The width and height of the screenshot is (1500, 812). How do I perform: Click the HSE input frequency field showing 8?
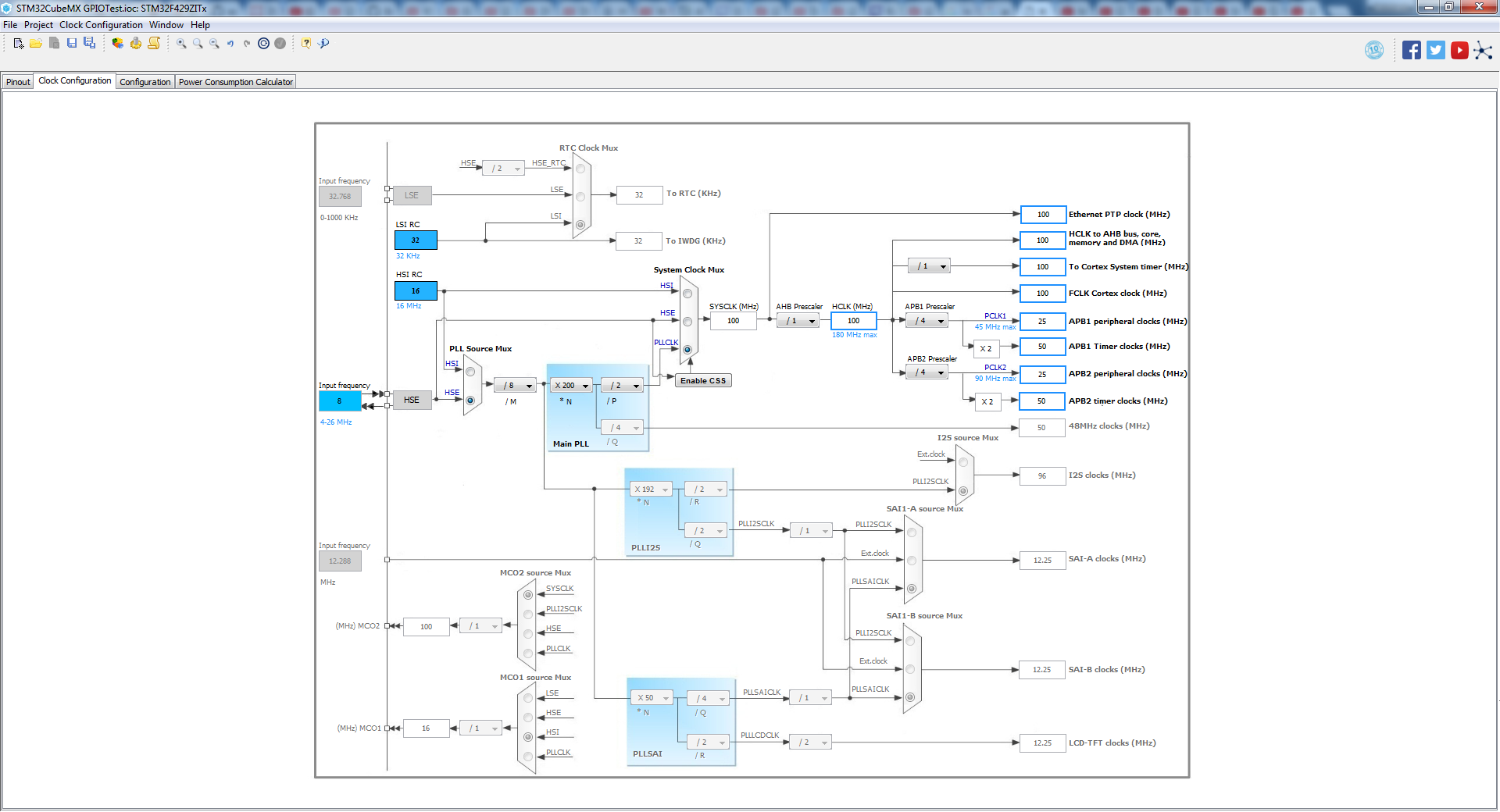[x=340, y=401]
